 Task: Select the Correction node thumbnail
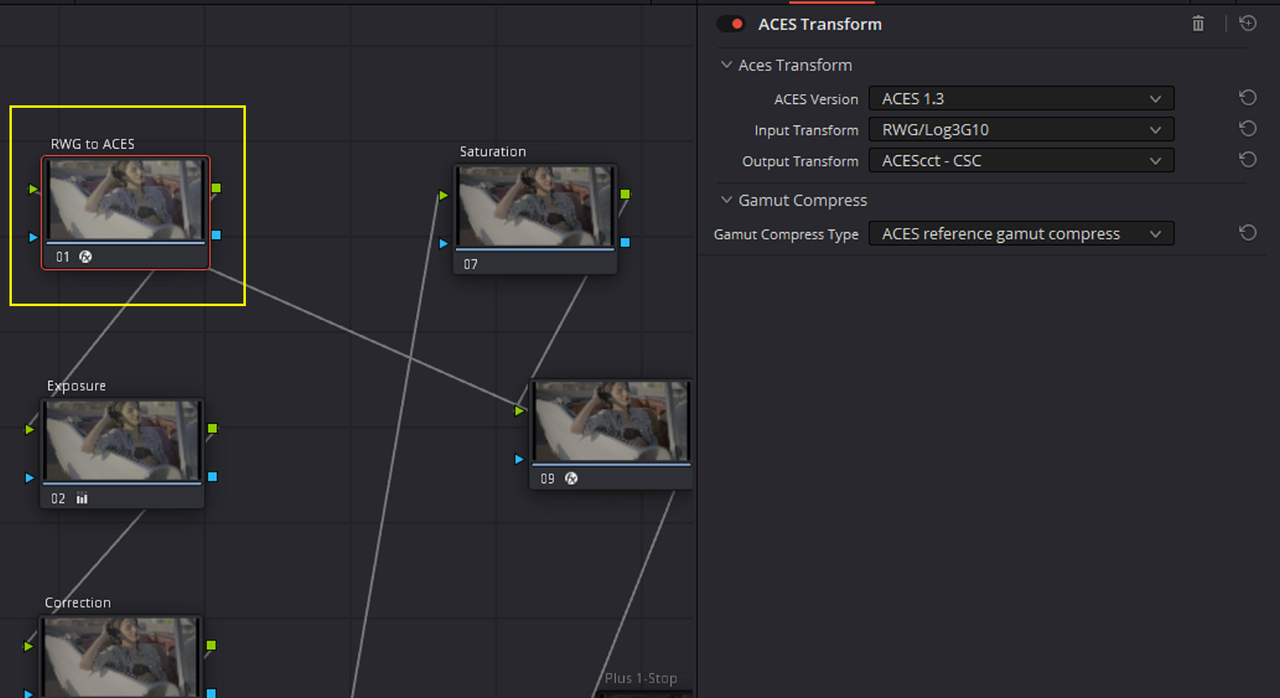[122, 657]
